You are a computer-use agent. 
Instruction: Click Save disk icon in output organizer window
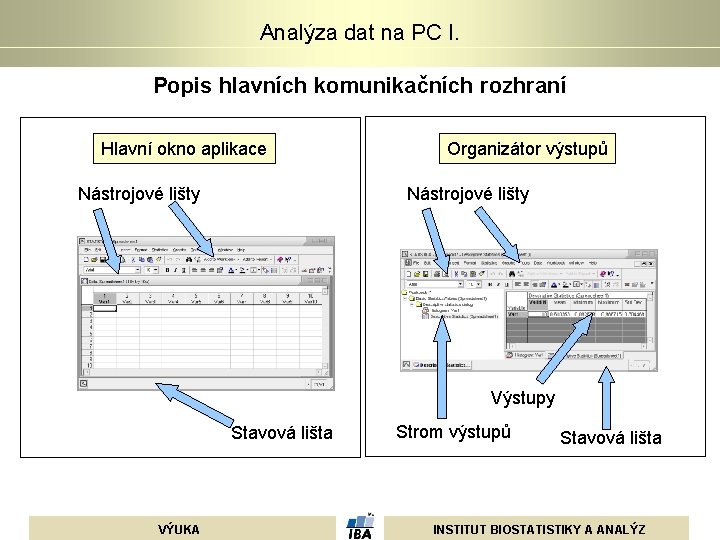pos(426,274)
